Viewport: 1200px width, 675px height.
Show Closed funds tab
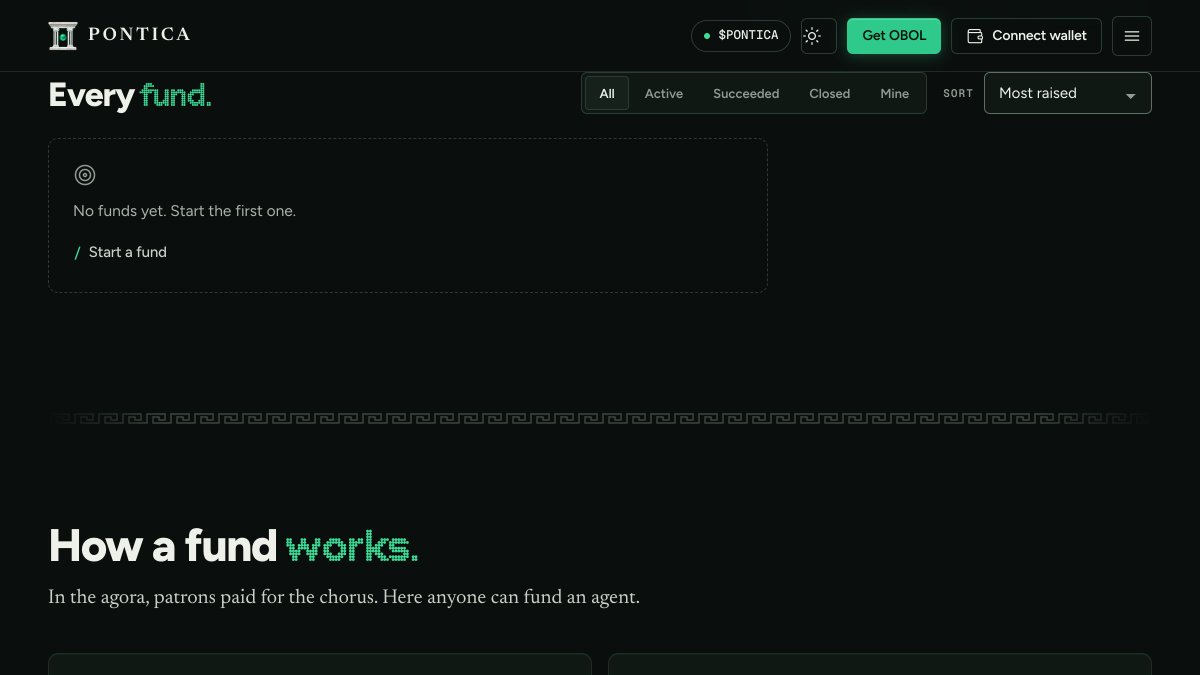830,93
